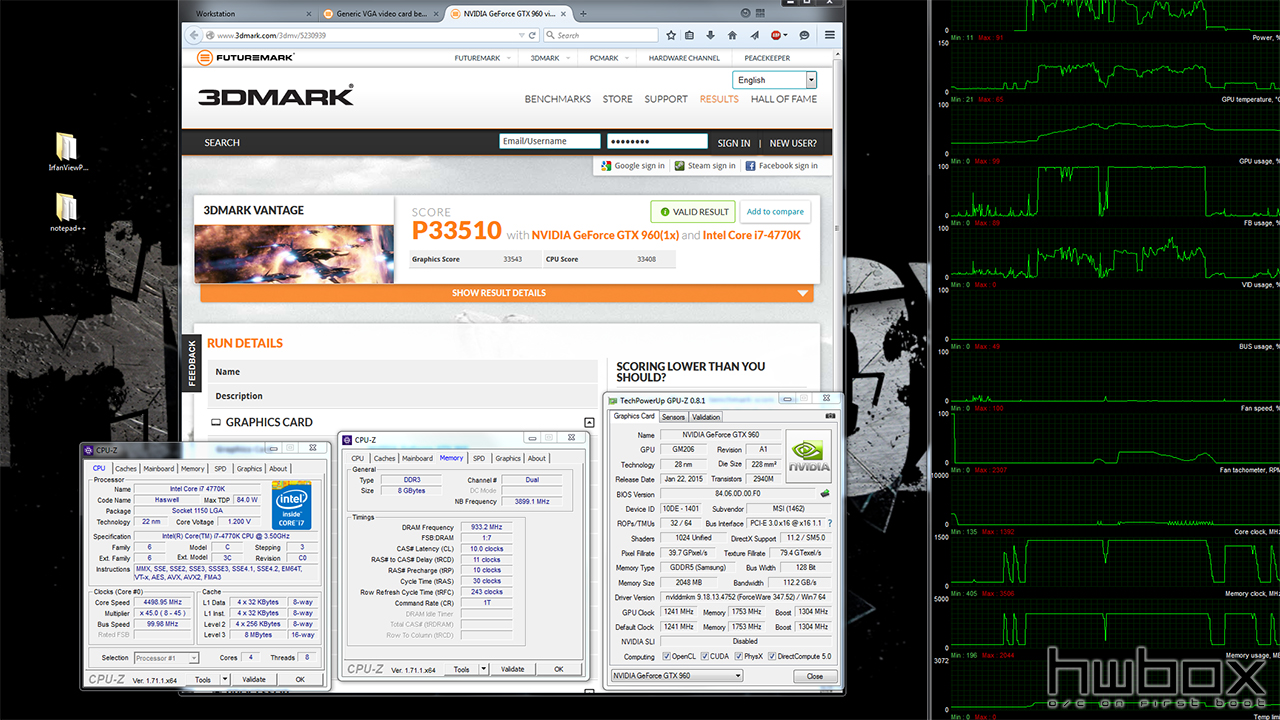Open the IrfanViewP... folder on desktop
1280x720 pixels.
point(68,152)
